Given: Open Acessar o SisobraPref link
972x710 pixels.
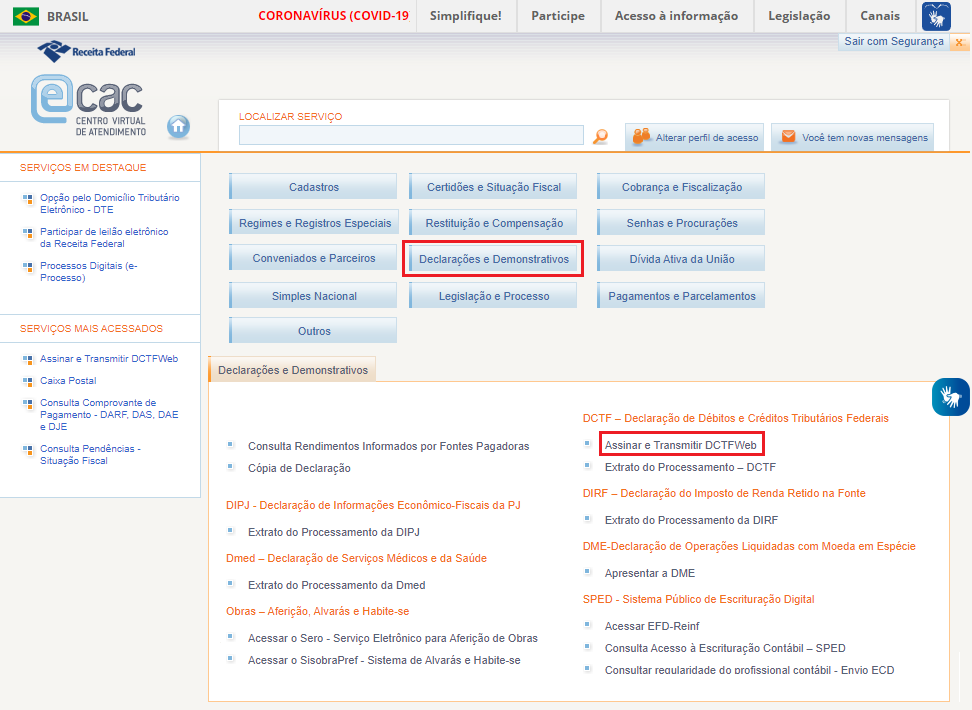Looking at the screenshot, I should 384,660.
